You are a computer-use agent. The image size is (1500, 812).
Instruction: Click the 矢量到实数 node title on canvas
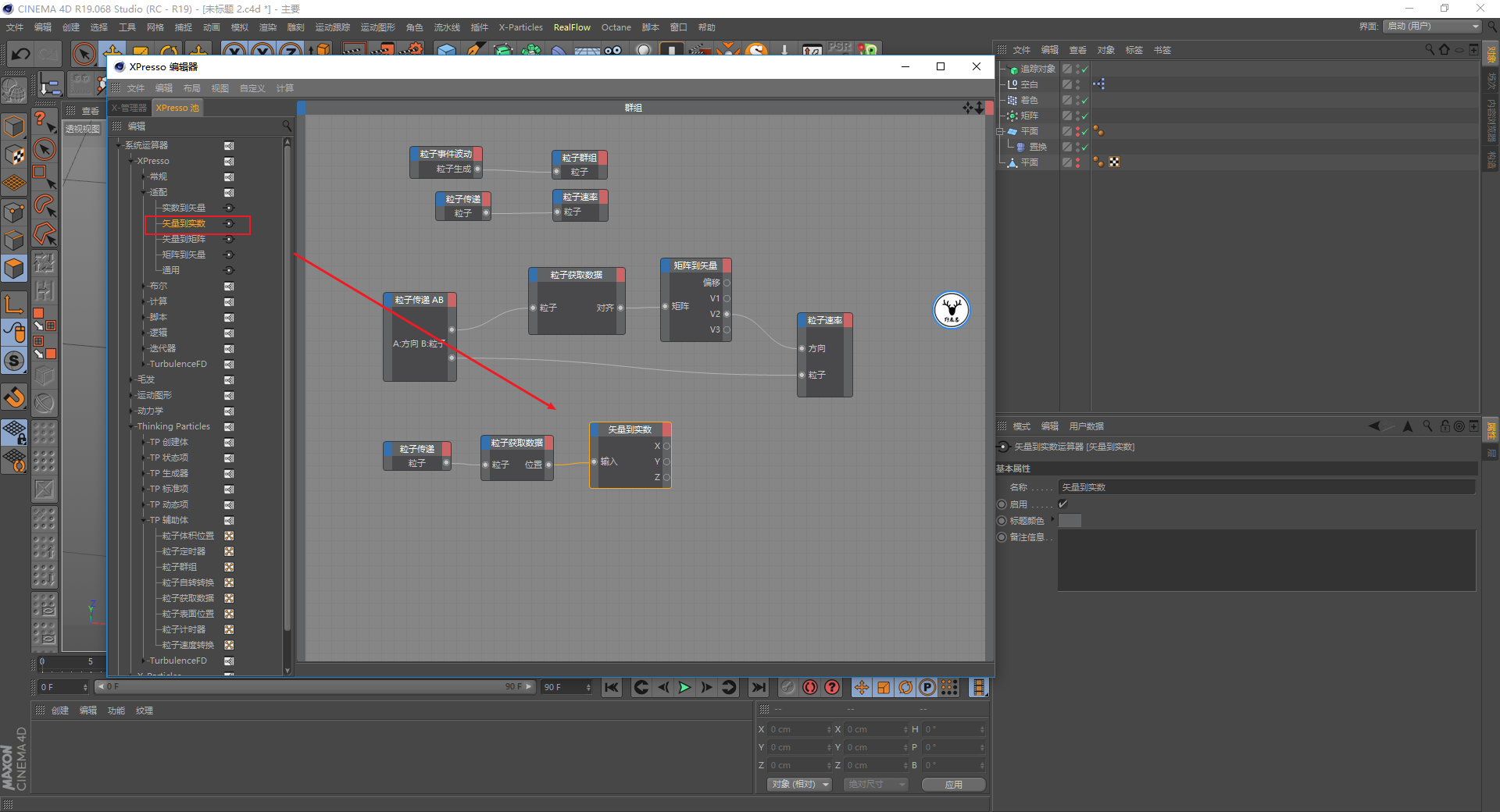tap(630, 429)
